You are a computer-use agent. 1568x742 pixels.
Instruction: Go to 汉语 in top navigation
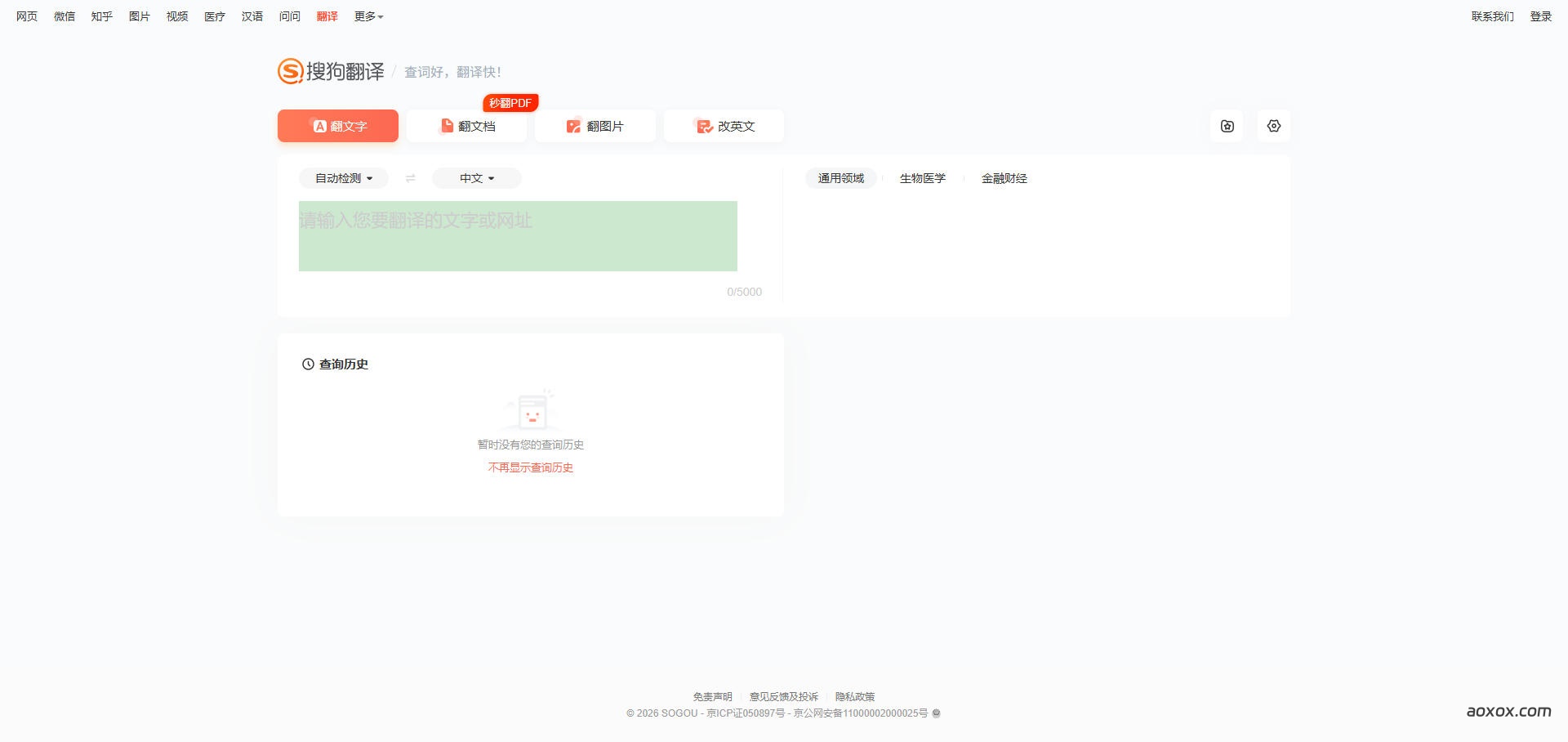coord(252,16)
